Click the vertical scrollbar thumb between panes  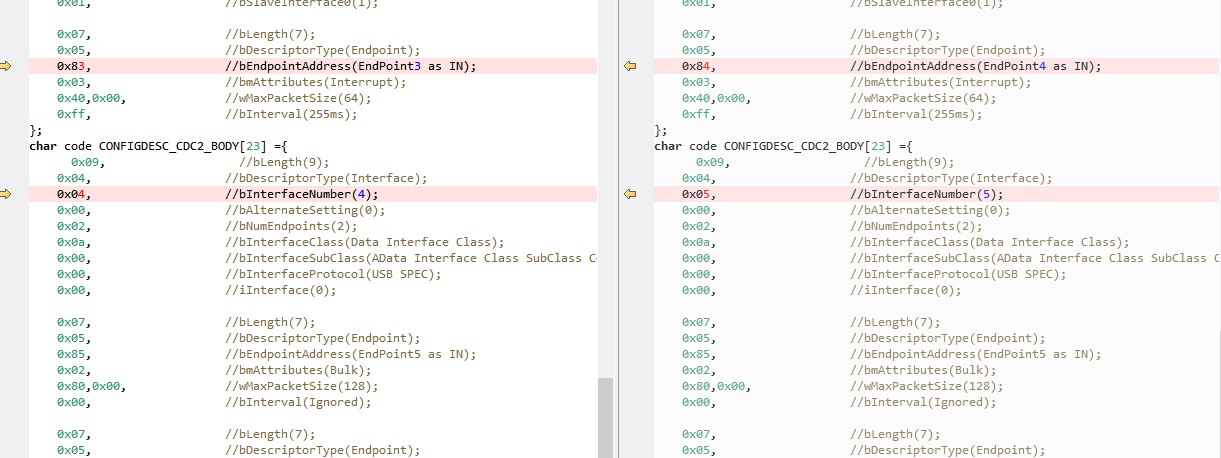click(605, 418)
